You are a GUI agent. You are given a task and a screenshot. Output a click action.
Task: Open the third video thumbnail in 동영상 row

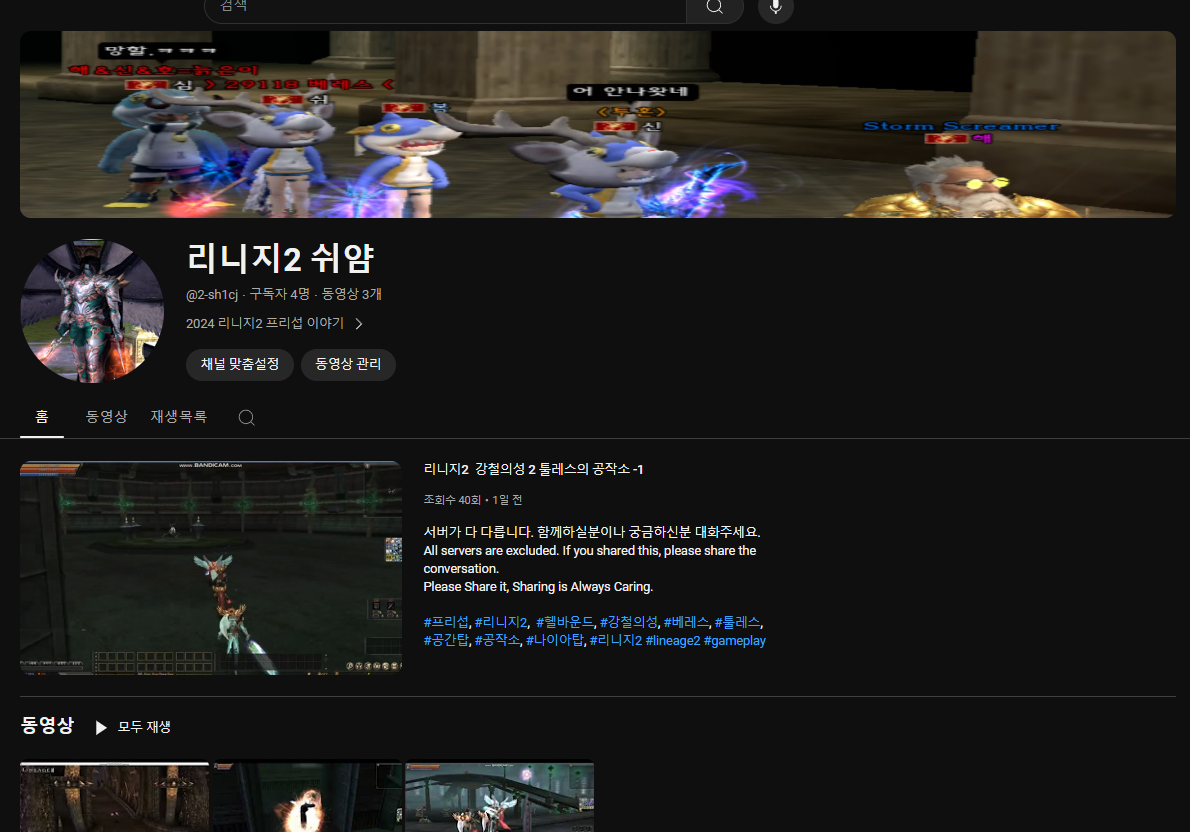click(x=499, y=797)
